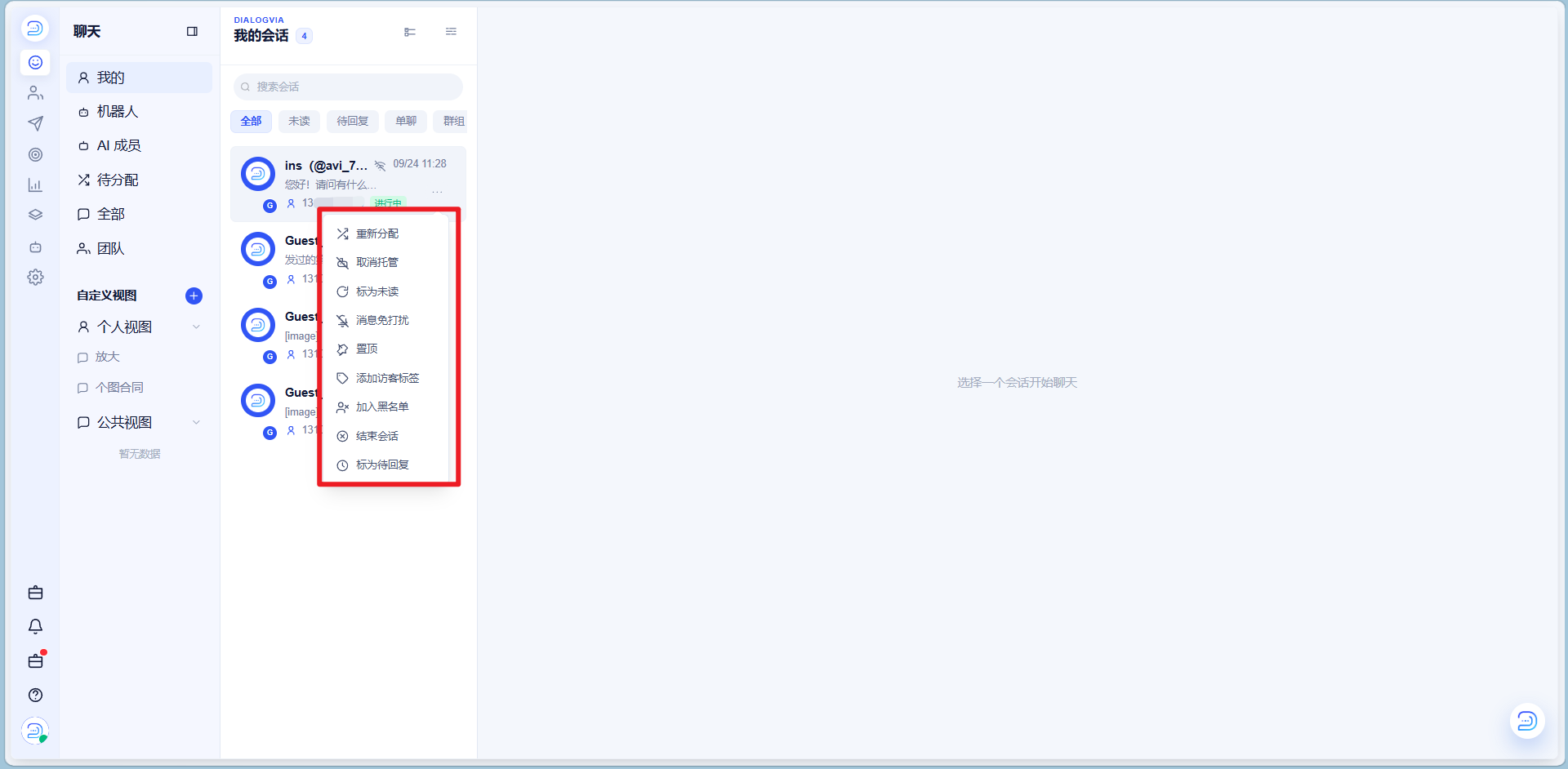This screenshot has width=1568, height=769.
Task: Open the floating chat widget at bottom right
Action: pyautogui.click(x=1527, y=721)
